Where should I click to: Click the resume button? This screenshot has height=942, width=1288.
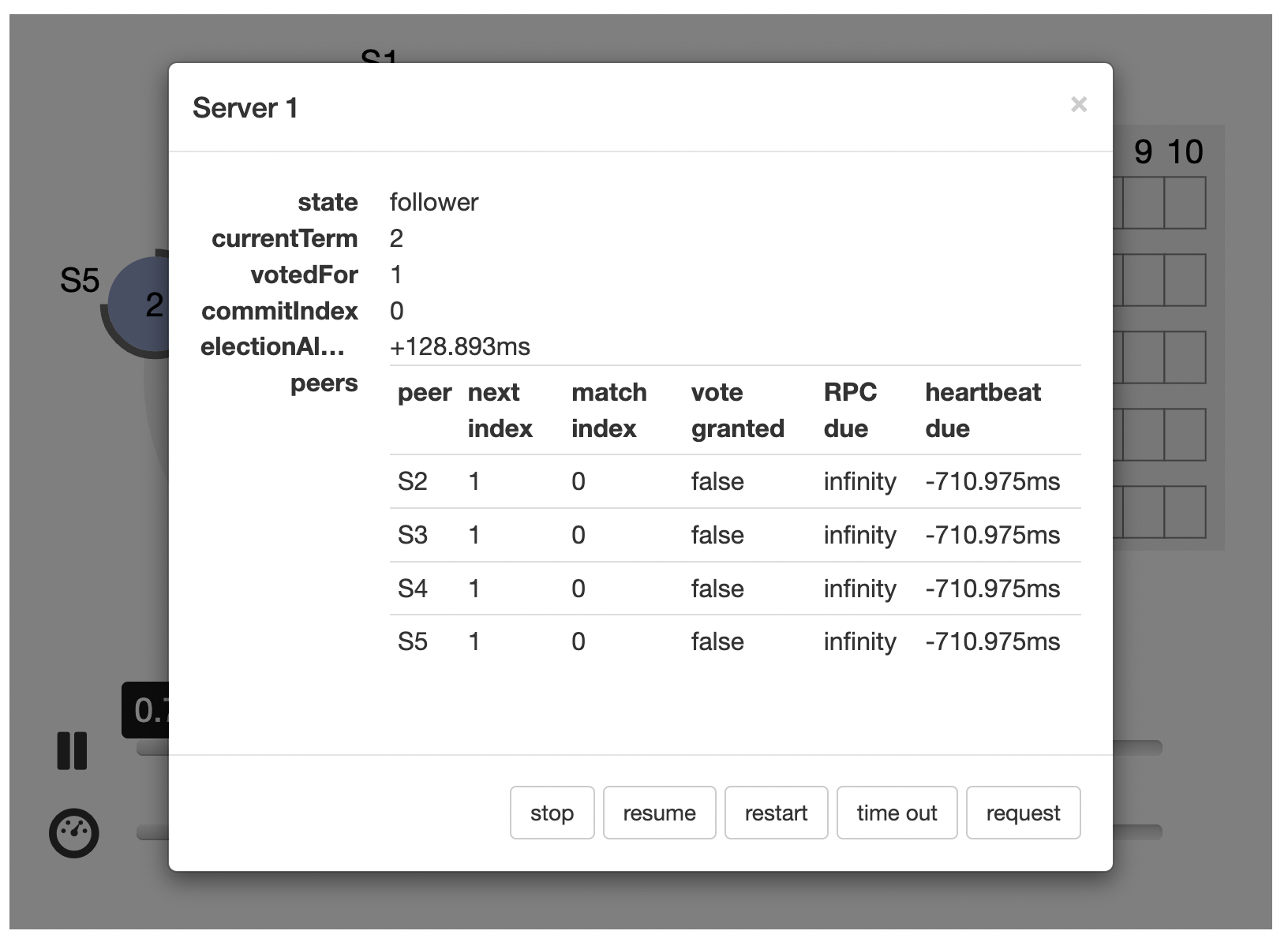[659, 813]
